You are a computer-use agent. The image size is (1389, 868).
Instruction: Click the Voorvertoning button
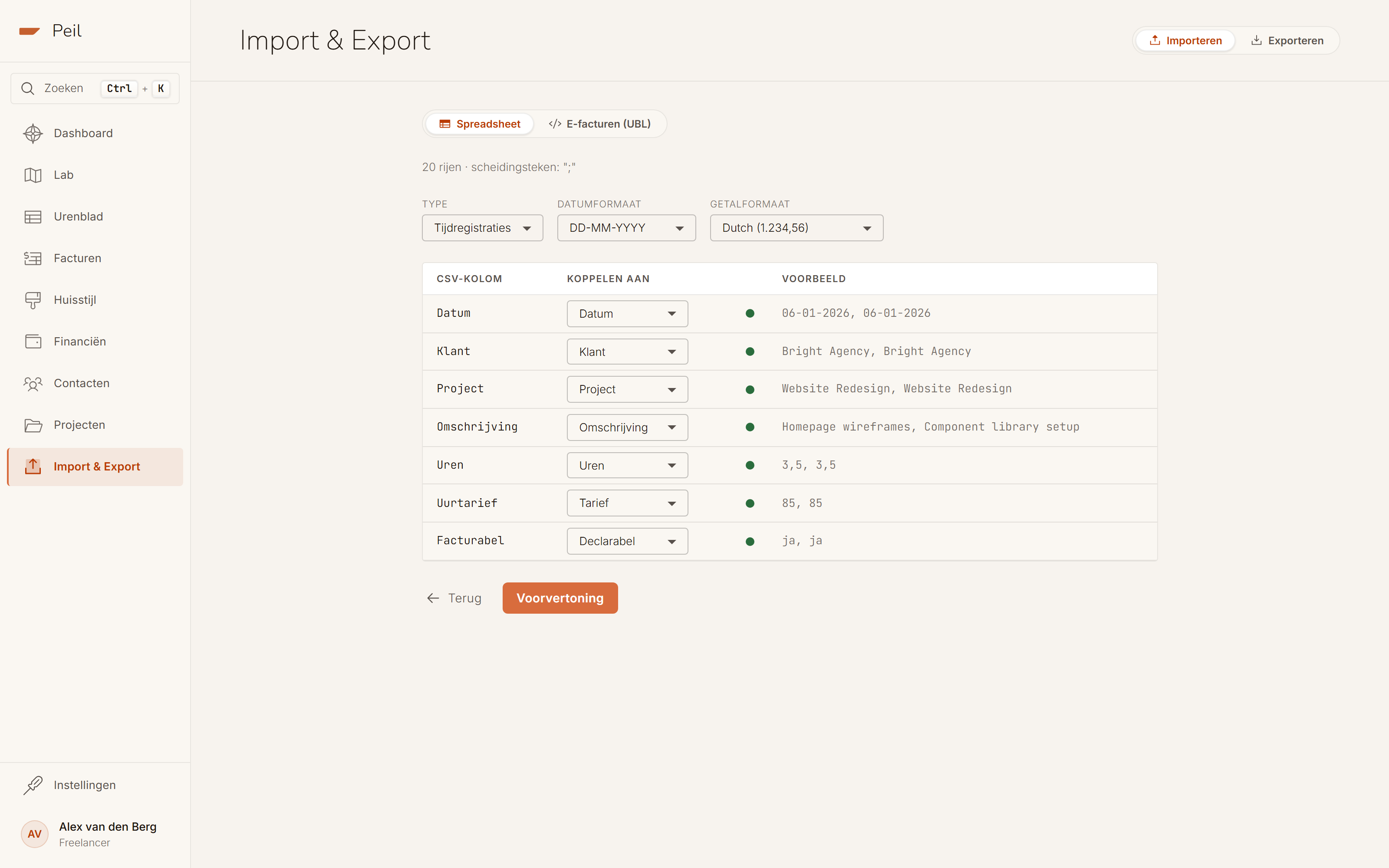coord(560,598)
